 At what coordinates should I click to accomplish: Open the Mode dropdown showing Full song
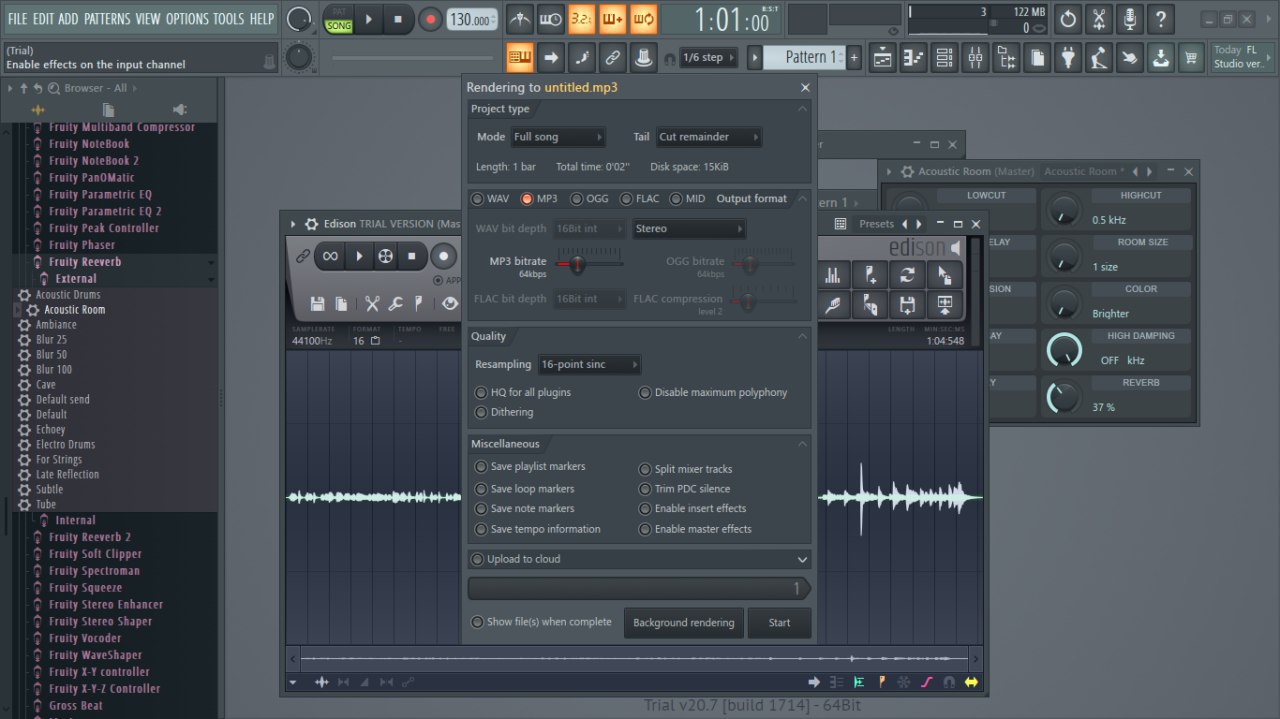pyautogui.click(x=558, y=137)
